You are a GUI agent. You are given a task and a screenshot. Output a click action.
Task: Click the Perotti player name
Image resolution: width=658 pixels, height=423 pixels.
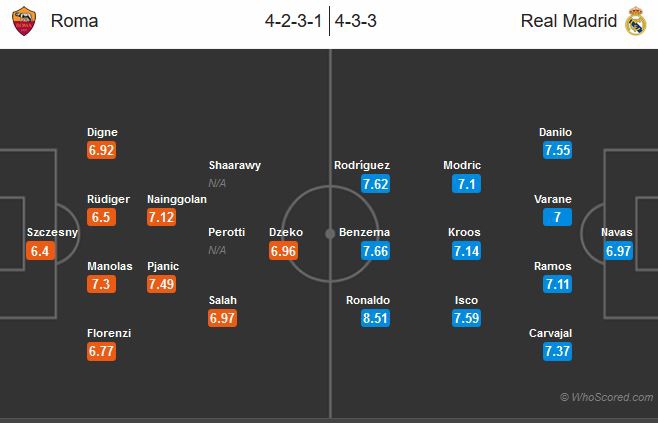pyautogui.click(x=226, y=232)
